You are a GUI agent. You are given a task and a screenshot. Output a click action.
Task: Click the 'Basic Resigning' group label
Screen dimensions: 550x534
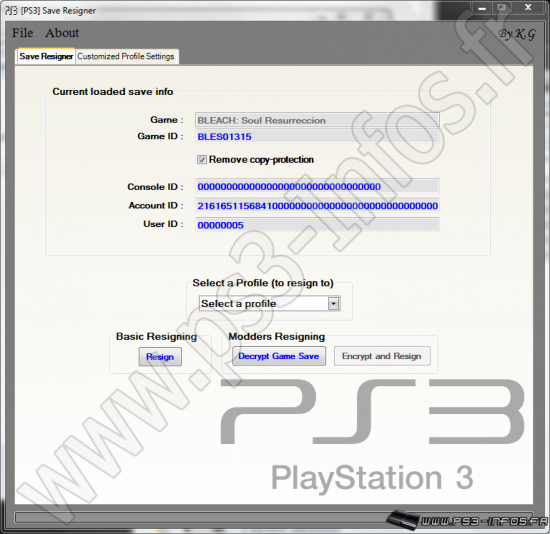(156, 336)
